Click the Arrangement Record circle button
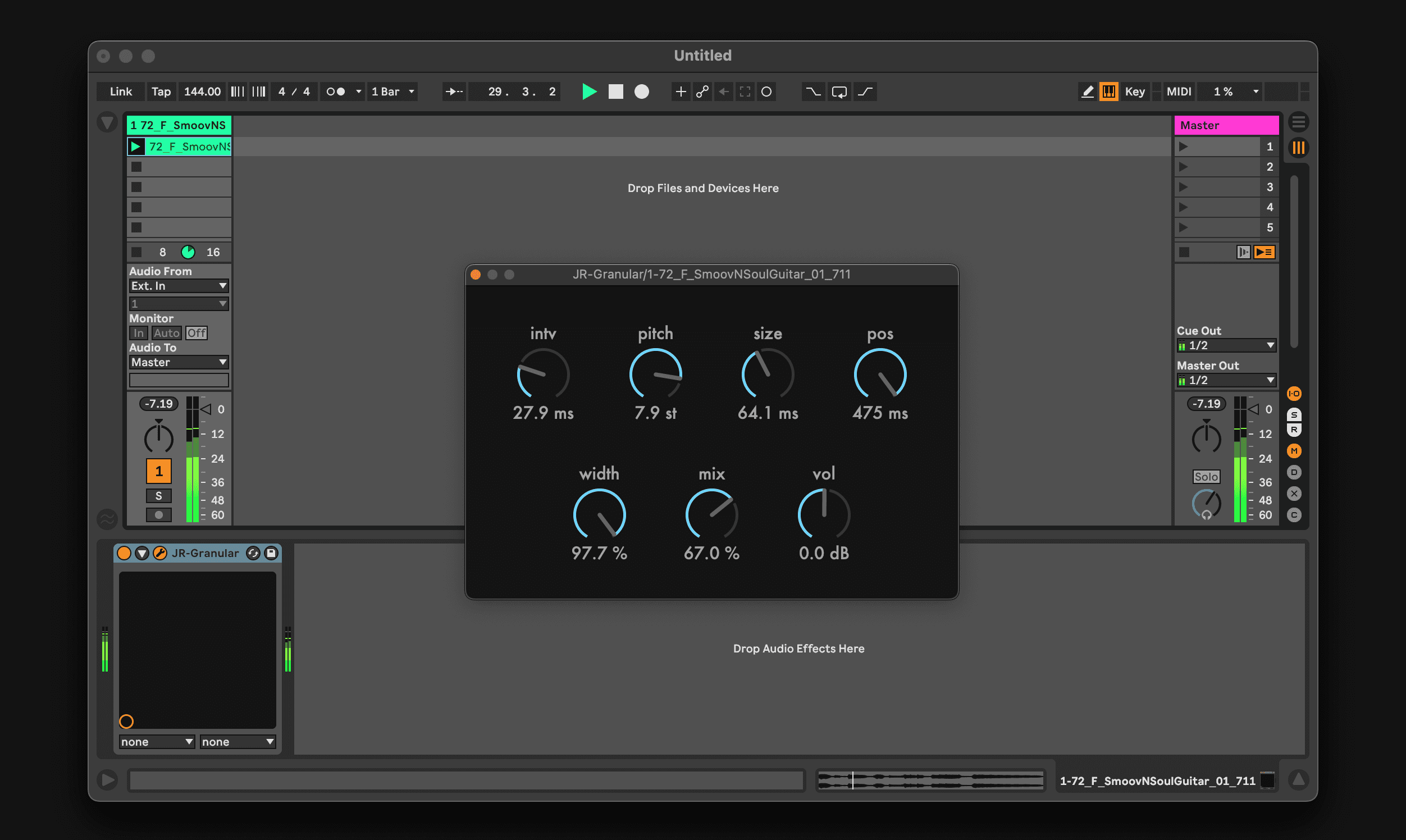This screenshot has width=1406, height=840. tap(641, 92)
